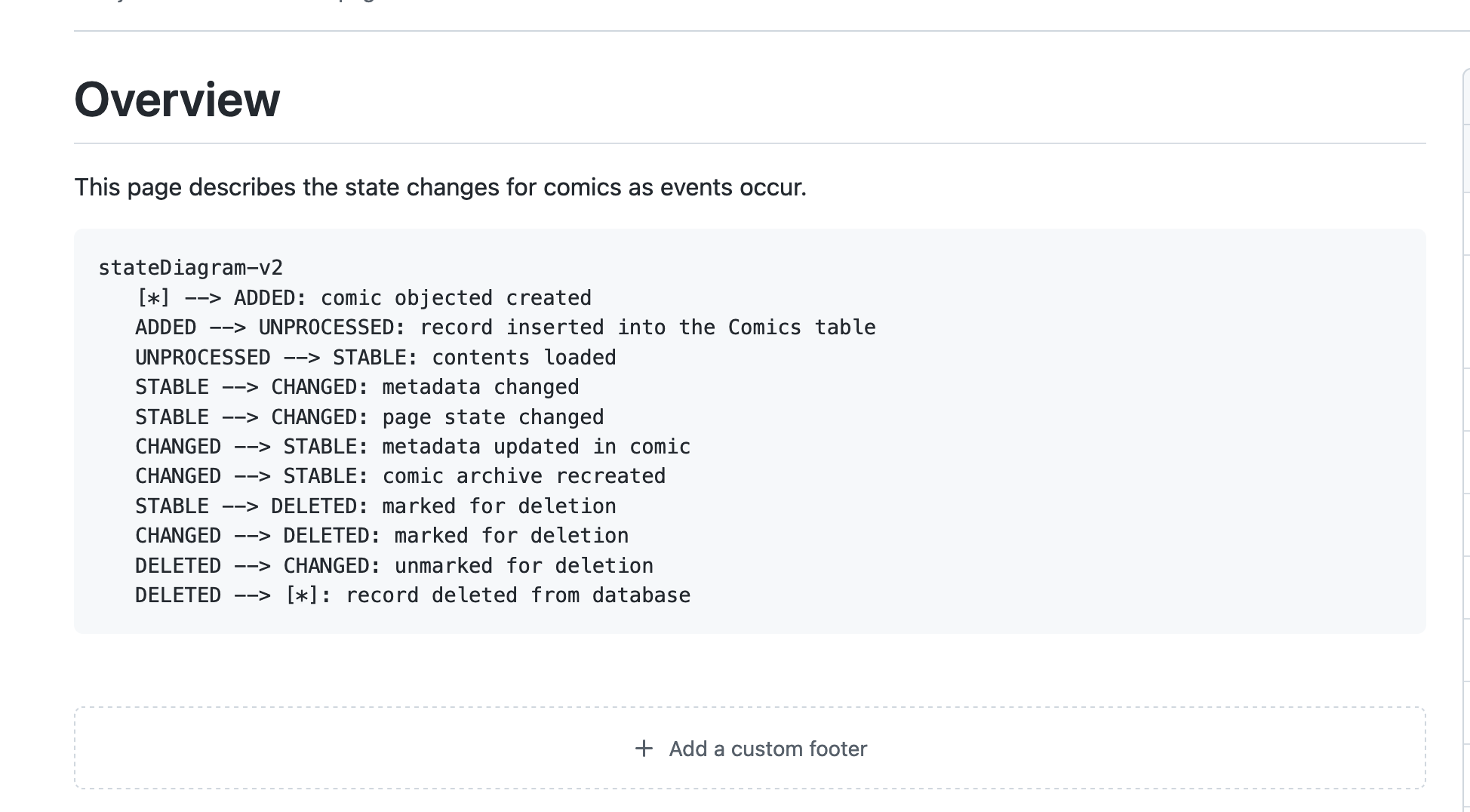Click the plus icon beside Add a custom footer
The image size is (1470, 812).
(644, 749)
